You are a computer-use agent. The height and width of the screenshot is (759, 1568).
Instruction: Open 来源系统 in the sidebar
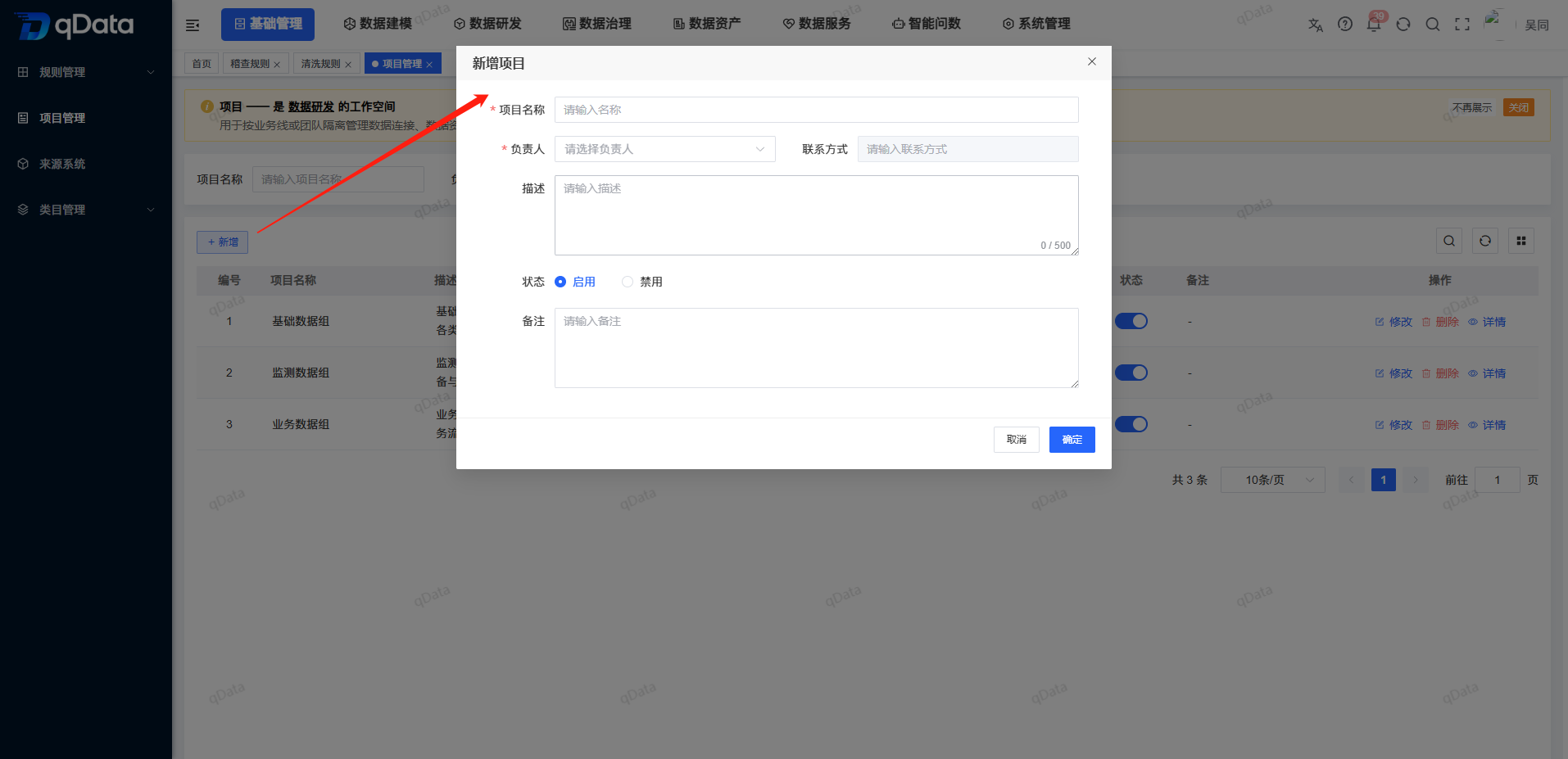pyautogui.click(x=86, y=164)
